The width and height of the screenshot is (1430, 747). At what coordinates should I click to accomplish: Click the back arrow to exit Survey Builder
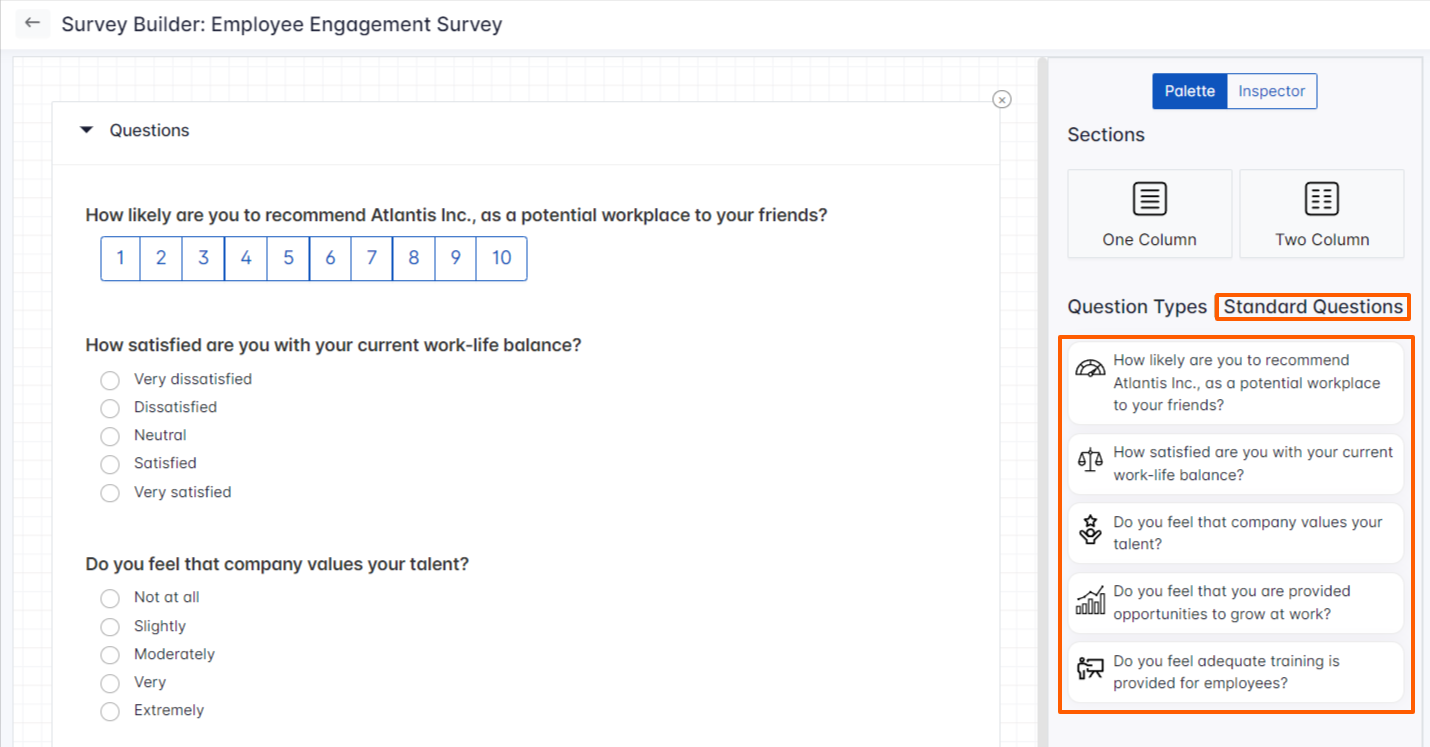pyautogui.click(x=34, y=23)
